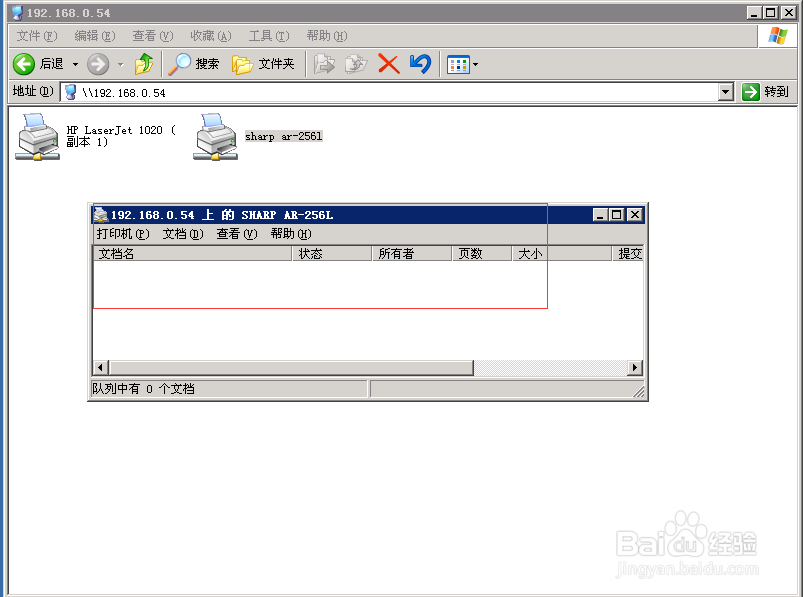
Task: Click the Windows flag logo
Action: coord(777,36)
